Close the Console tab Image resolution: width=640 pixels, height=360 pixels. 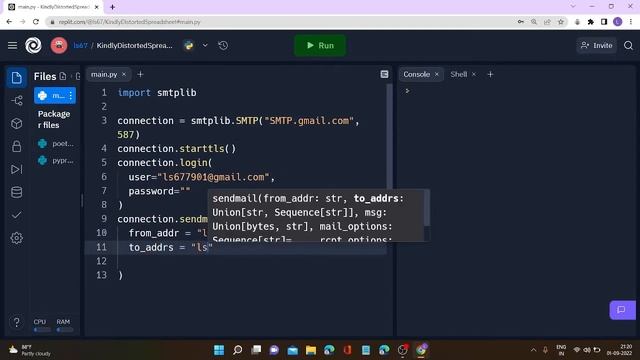point(437,74)
